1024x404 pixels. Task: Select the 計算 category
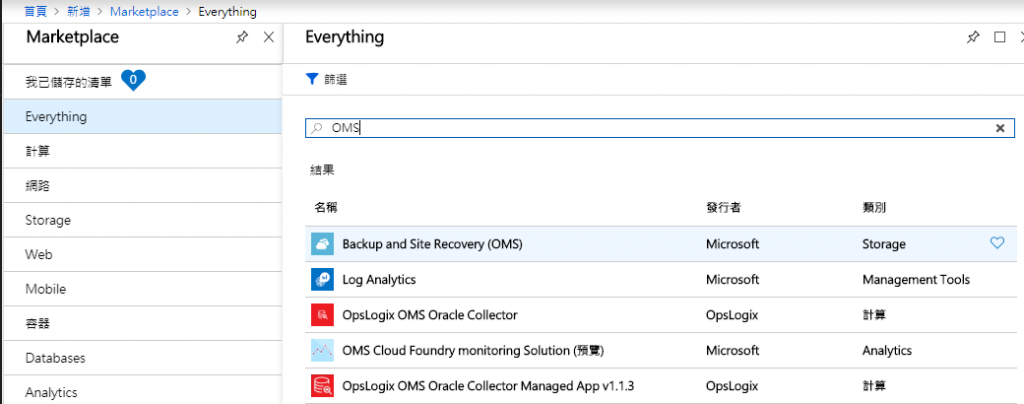[x=143, y=151]
